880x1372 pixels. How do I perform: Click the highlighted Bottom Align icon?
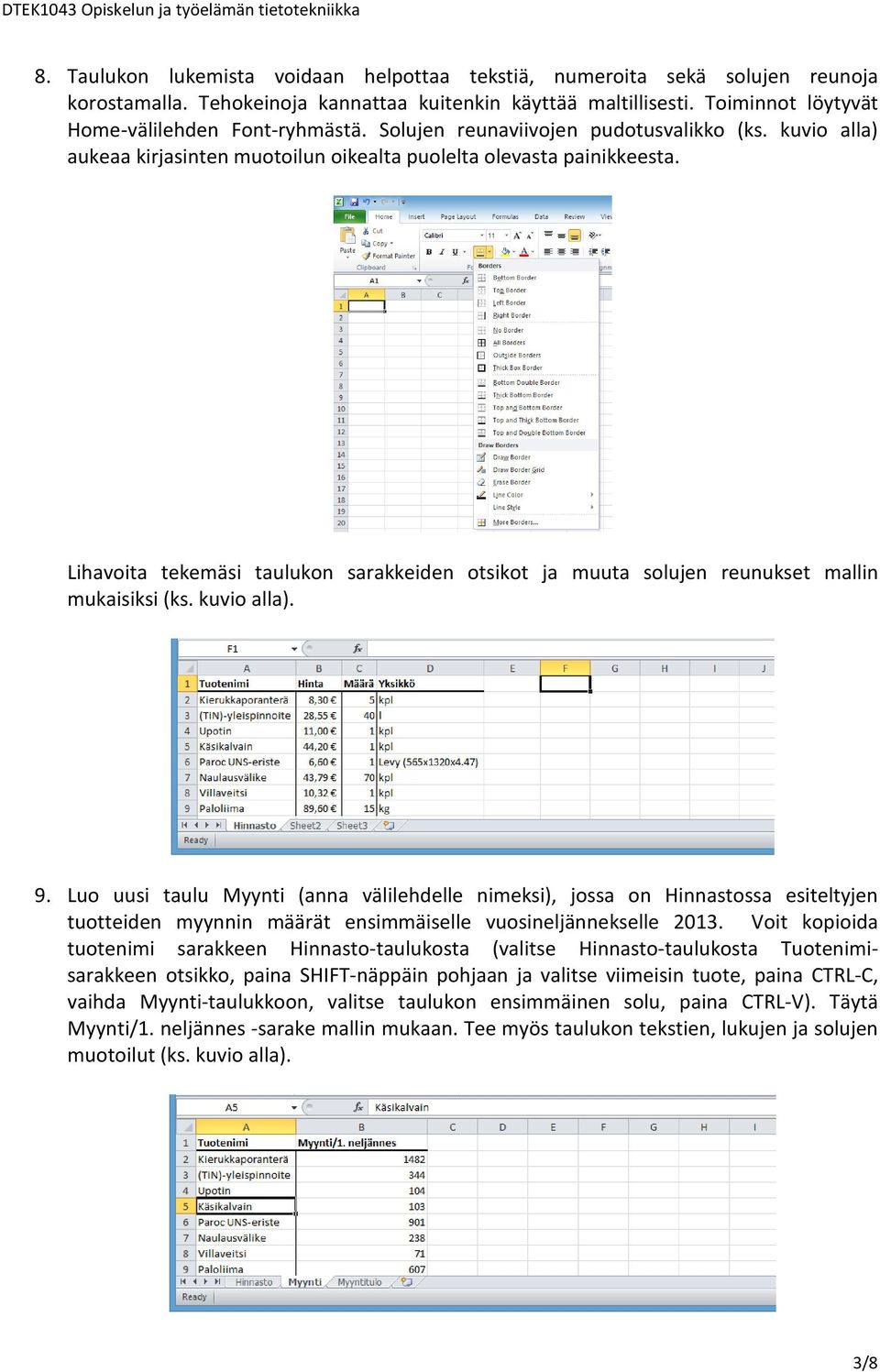coord(575,236)
